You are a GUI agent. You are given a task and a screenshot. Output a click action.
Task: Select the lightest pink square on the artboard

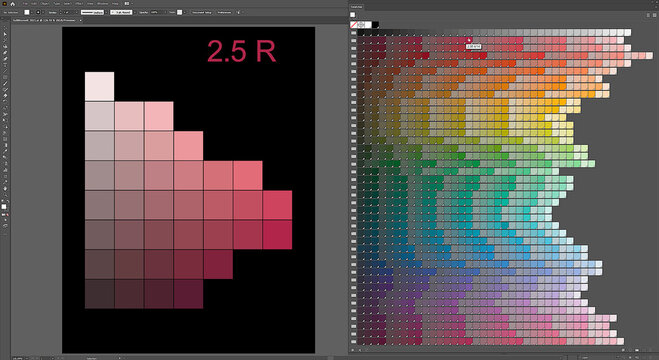[x=100, y=86]
